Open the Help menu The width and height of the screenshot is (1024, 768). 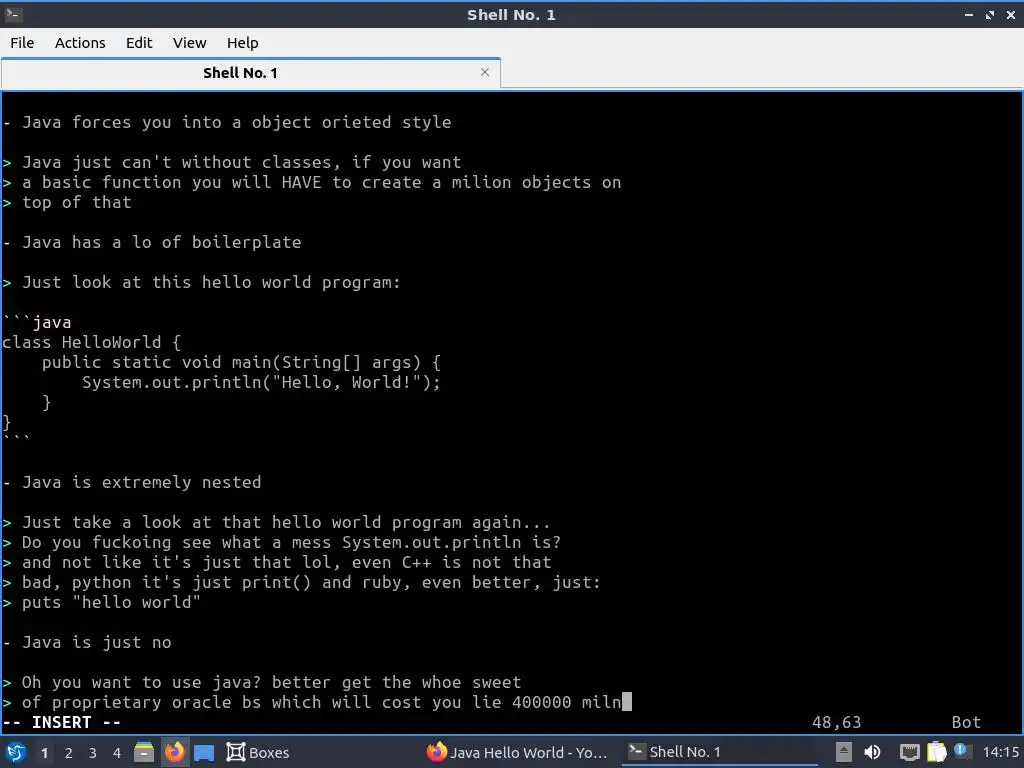pyautogui.click(x=242, y=43)
